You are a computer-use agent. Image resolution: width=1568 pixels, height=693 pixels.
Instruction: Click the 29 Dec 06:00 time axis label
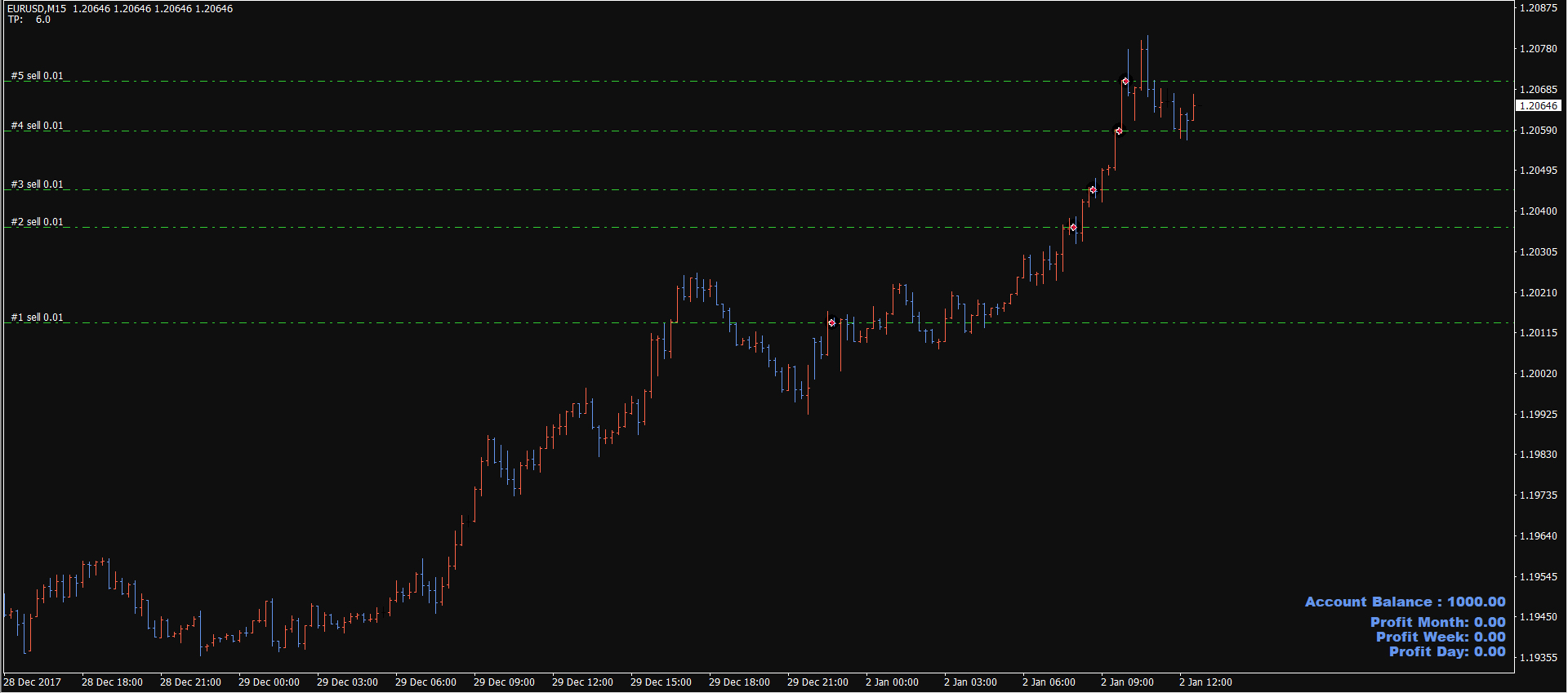425,682
